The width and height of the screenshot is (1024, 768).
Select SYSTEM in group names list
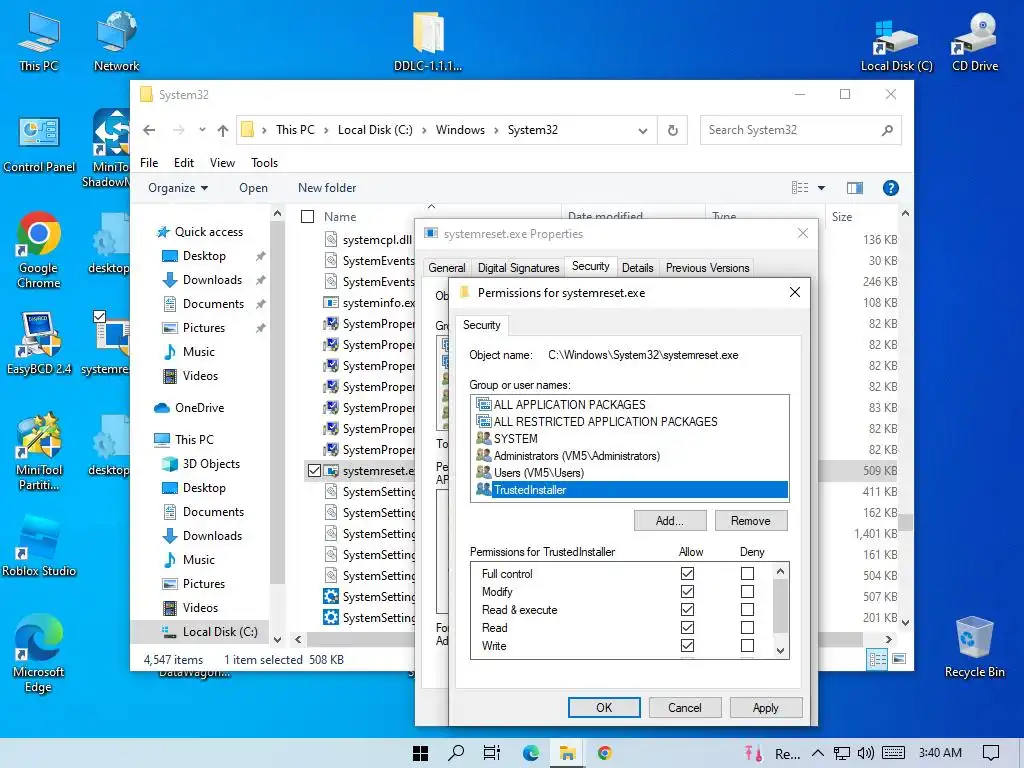pyautogui.click(x=631, y=439)
